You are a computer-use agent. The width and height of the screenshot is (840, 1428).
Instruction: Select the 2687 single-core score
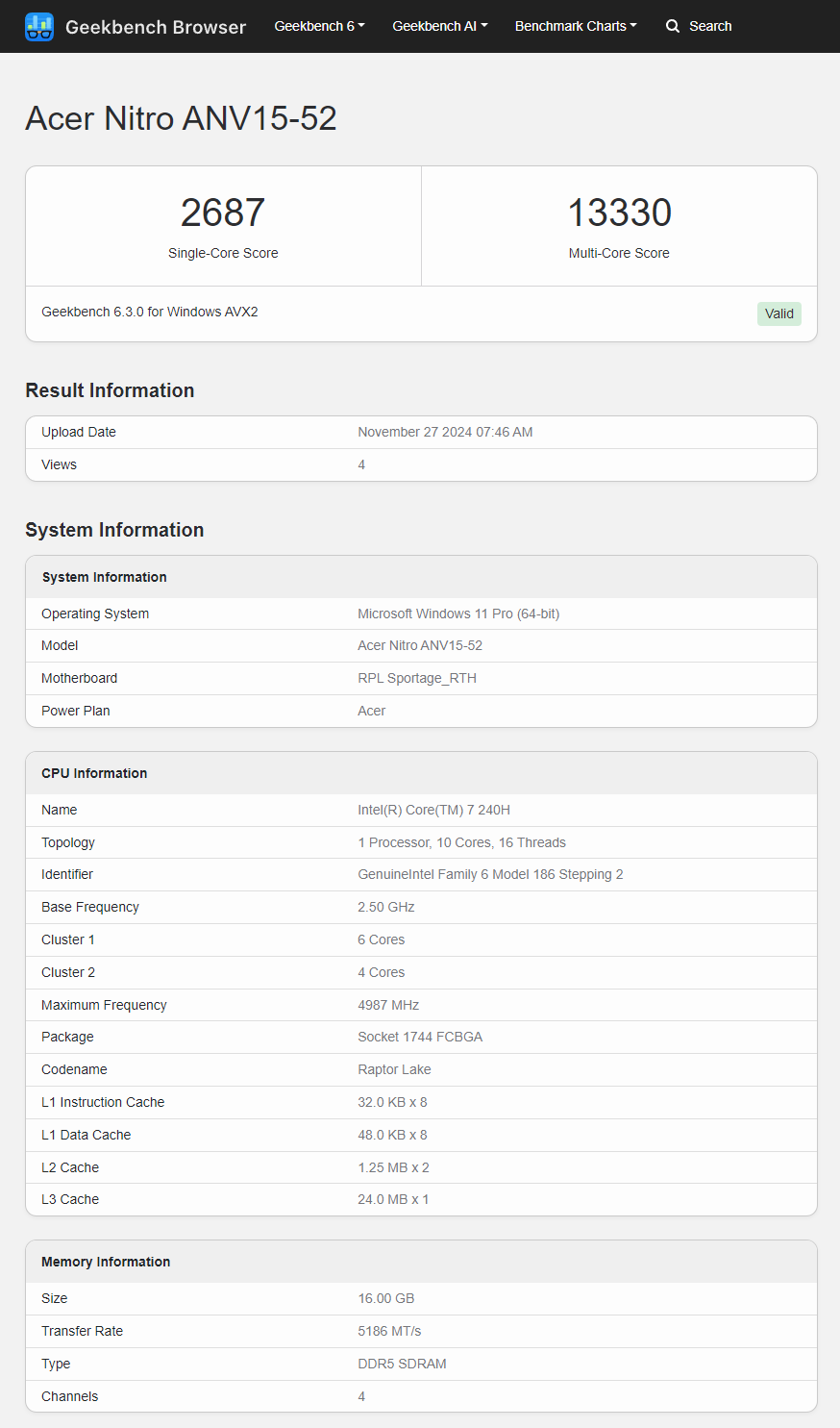coord(223,213)
